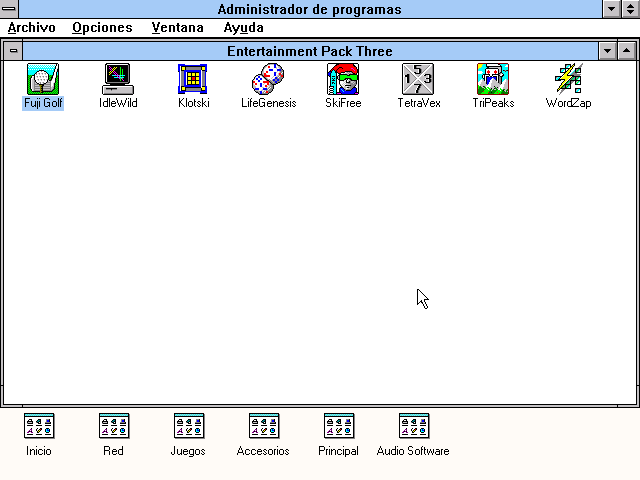Click the Accesorios program group icon
Image resolution: width=640 pixels, height=480 pixels.
pyautogui.click(x=264, y=426)
